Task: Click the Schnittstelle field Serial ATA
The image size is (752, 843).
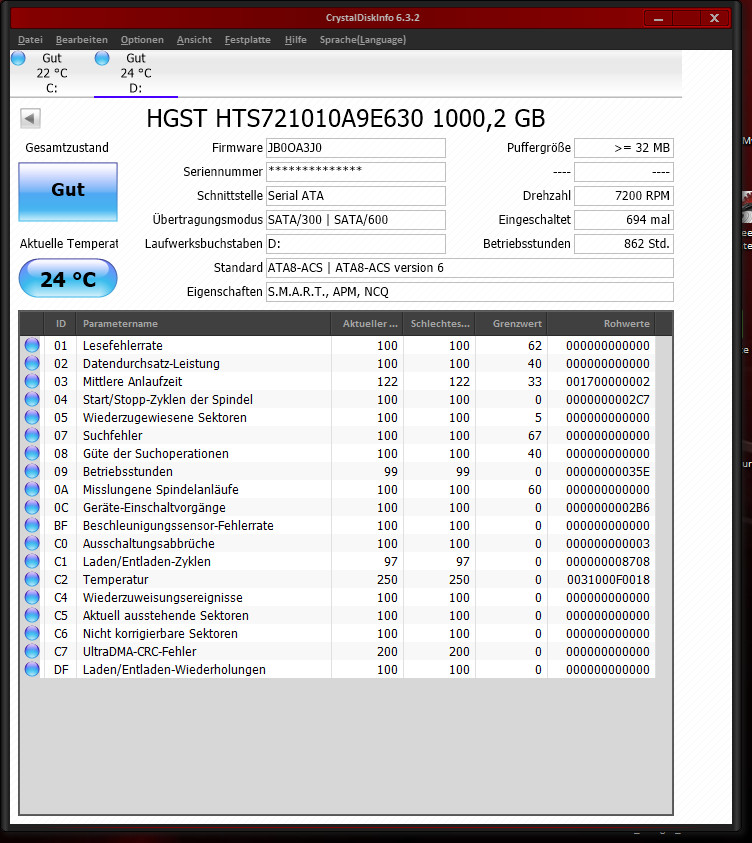Action: tap(356, 196)
